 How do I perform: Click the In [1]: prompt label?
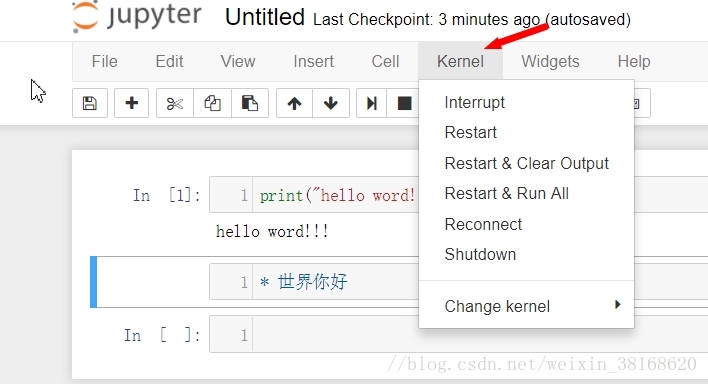[167, 196]
